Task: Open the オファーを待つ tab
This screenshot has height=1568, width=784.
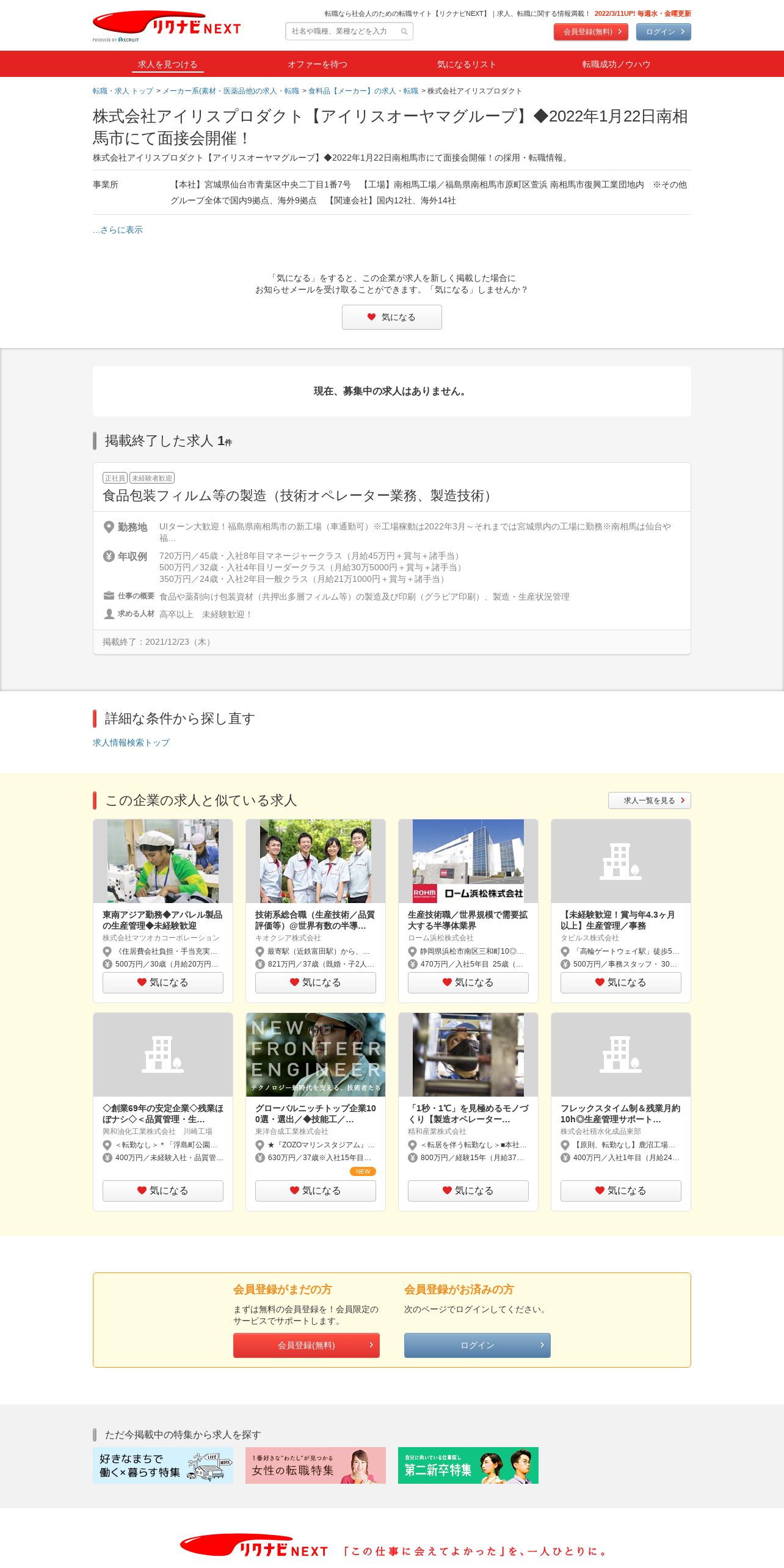Action: click(x=318, y=64)
